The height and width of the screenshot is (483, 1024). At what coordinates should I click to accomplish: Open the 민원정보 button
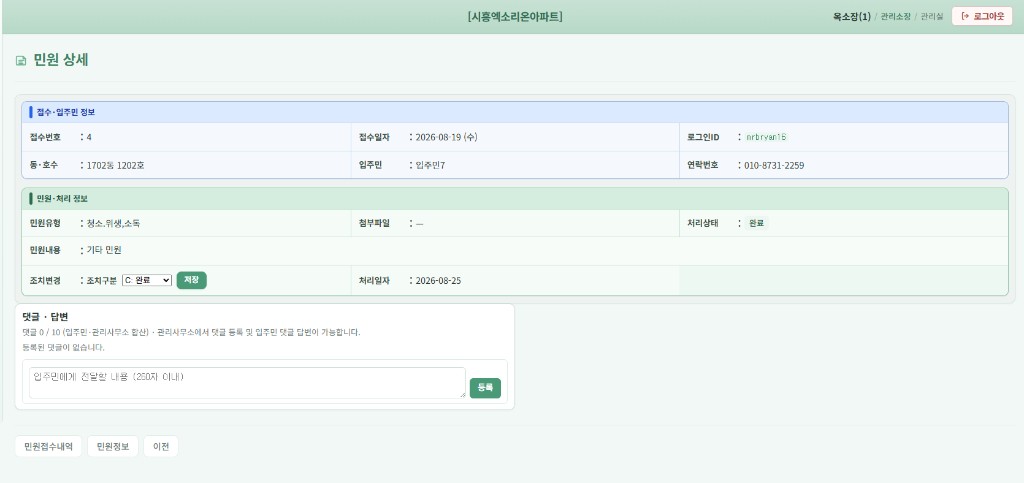coord(113,446)
